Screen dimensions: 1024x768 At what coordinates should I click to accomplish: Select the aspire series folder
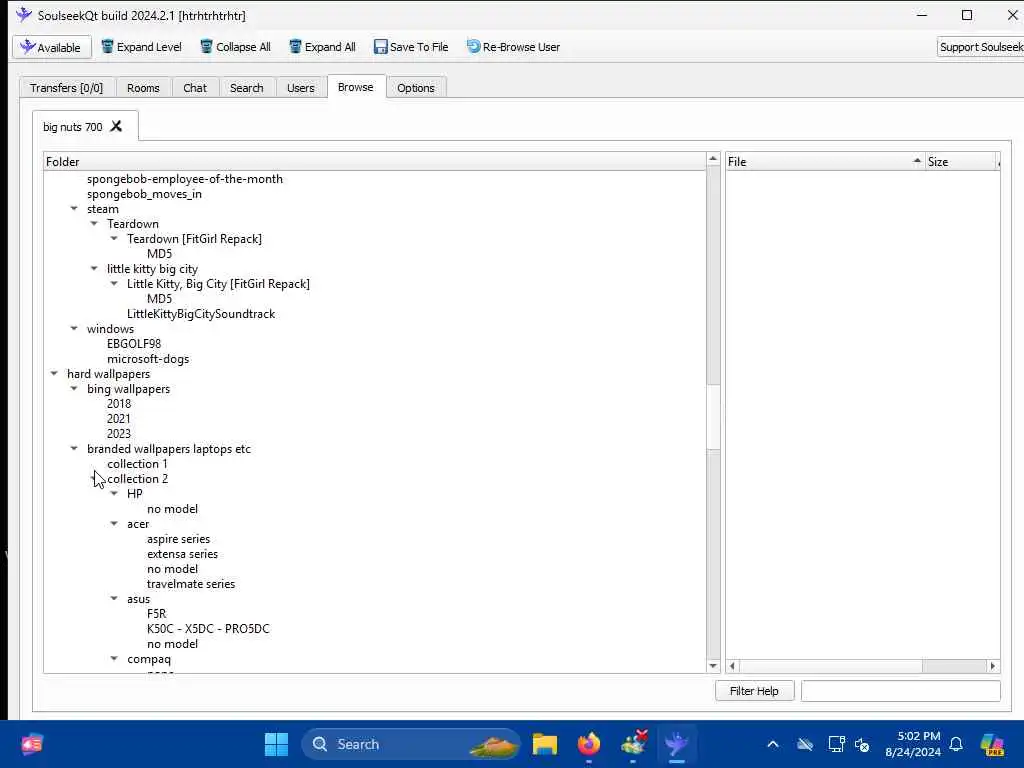coord(178,539)
